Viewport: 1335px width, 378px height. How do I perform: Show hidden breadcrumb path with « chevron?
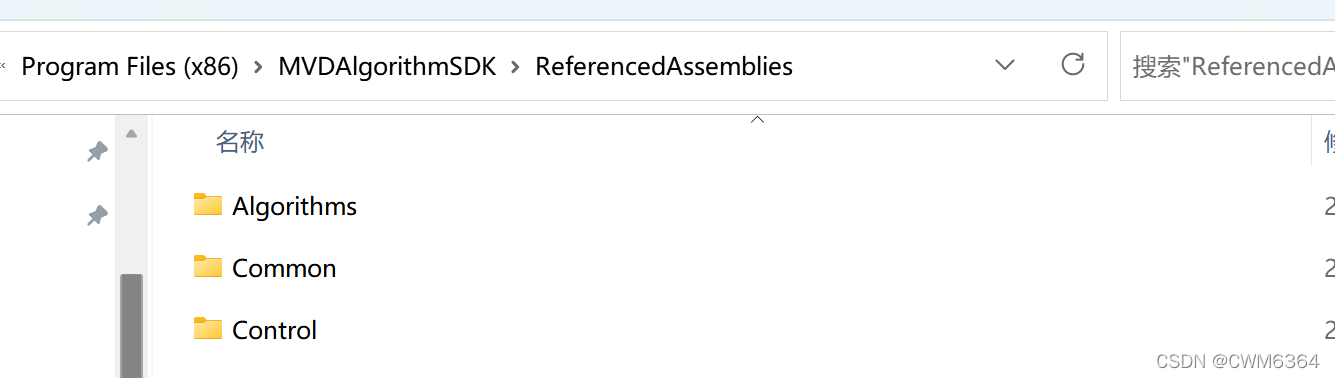(x=3, y=66)
